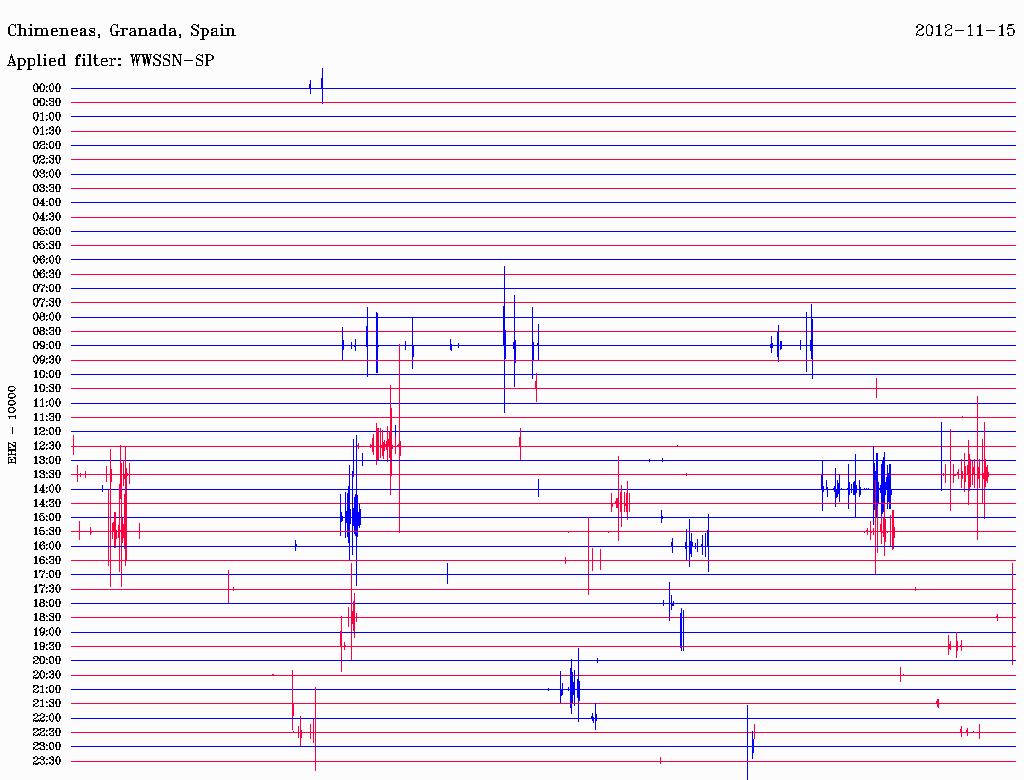Image resolution: width=1024 pixels, height=780 pixels.
Task: Click the '23:00' time label
Action: pyautogui.click(x=47, y=747)
